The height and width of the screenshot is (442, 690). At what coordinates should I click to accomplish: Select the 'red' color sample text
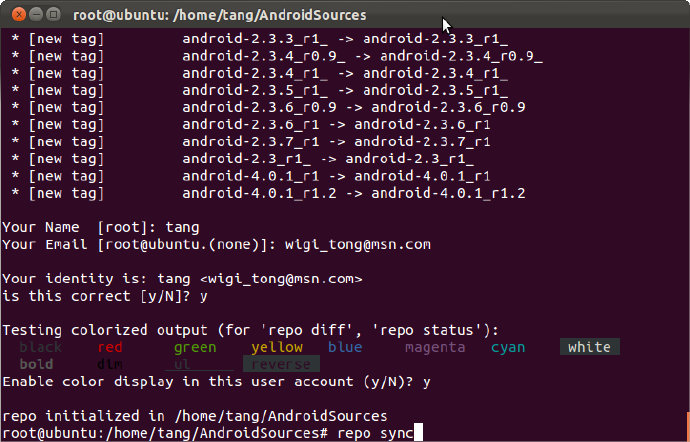110,347
